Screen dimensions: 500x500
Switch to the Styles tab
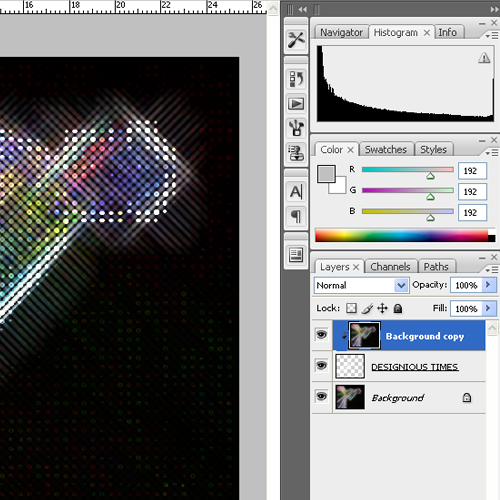pos(433,150)
